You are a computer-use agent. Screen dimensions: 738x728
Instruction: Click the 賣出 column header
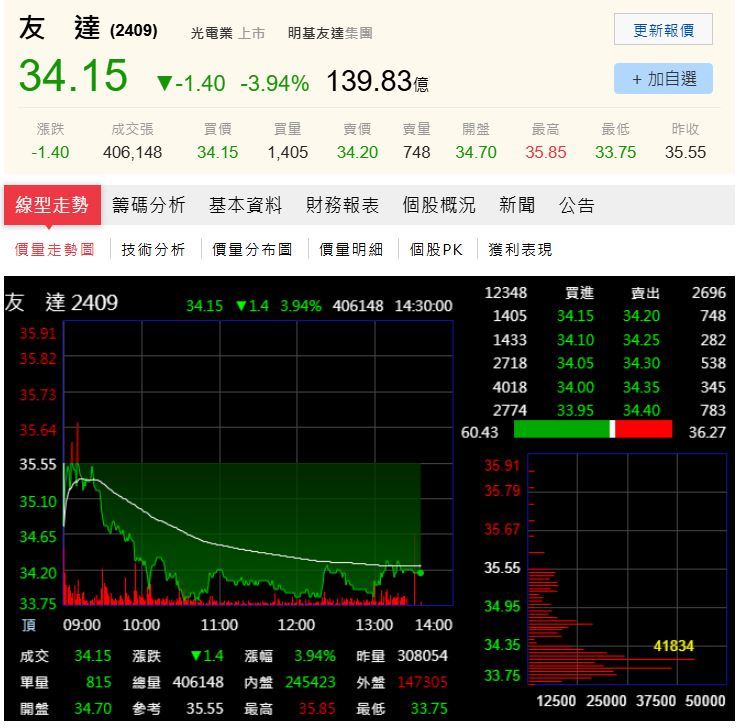click(x=645, y=293)
